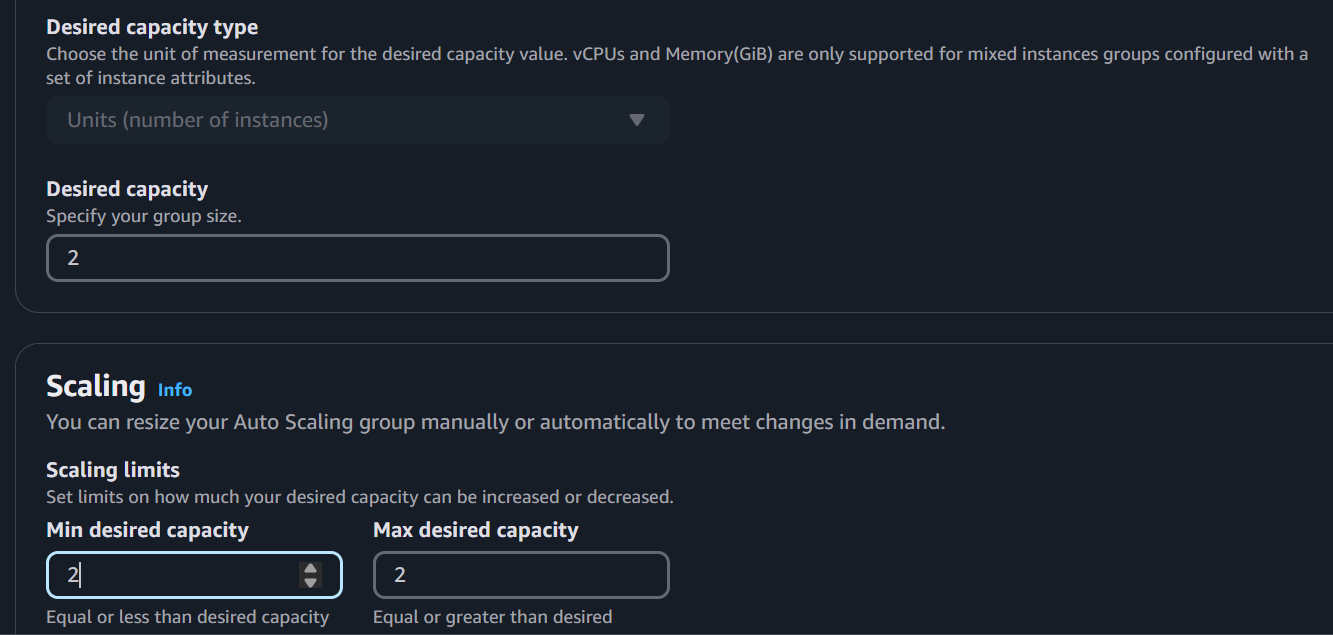Click the resize Auto Scaling group description
Screen dimensions: 1333x635
(x=496, y=422)
